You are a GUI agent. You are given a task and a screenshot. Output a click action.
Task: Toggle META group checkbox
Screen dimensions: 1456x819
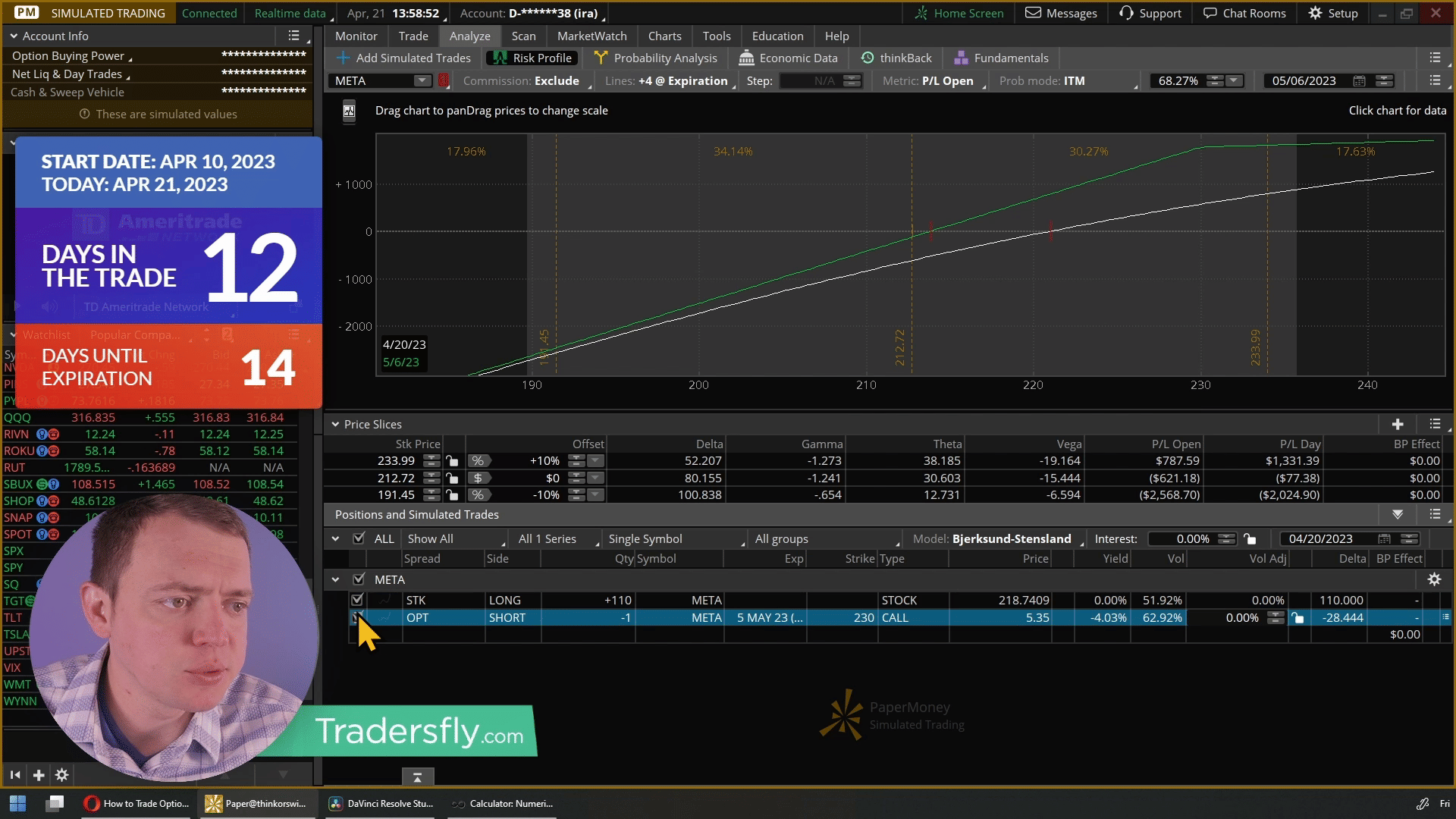359,579
